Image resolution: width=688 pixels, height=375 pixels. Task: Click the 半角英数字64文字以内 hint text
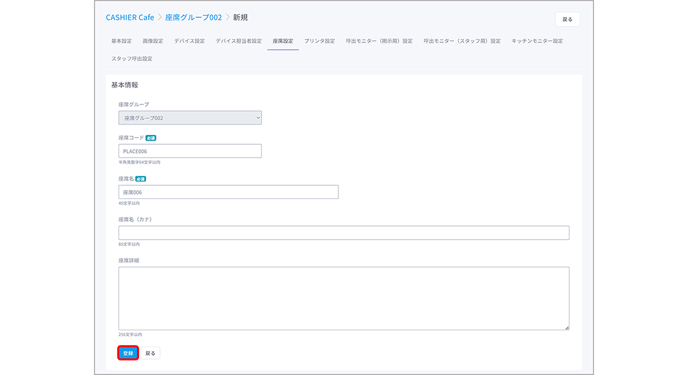(x=140, y=162)
